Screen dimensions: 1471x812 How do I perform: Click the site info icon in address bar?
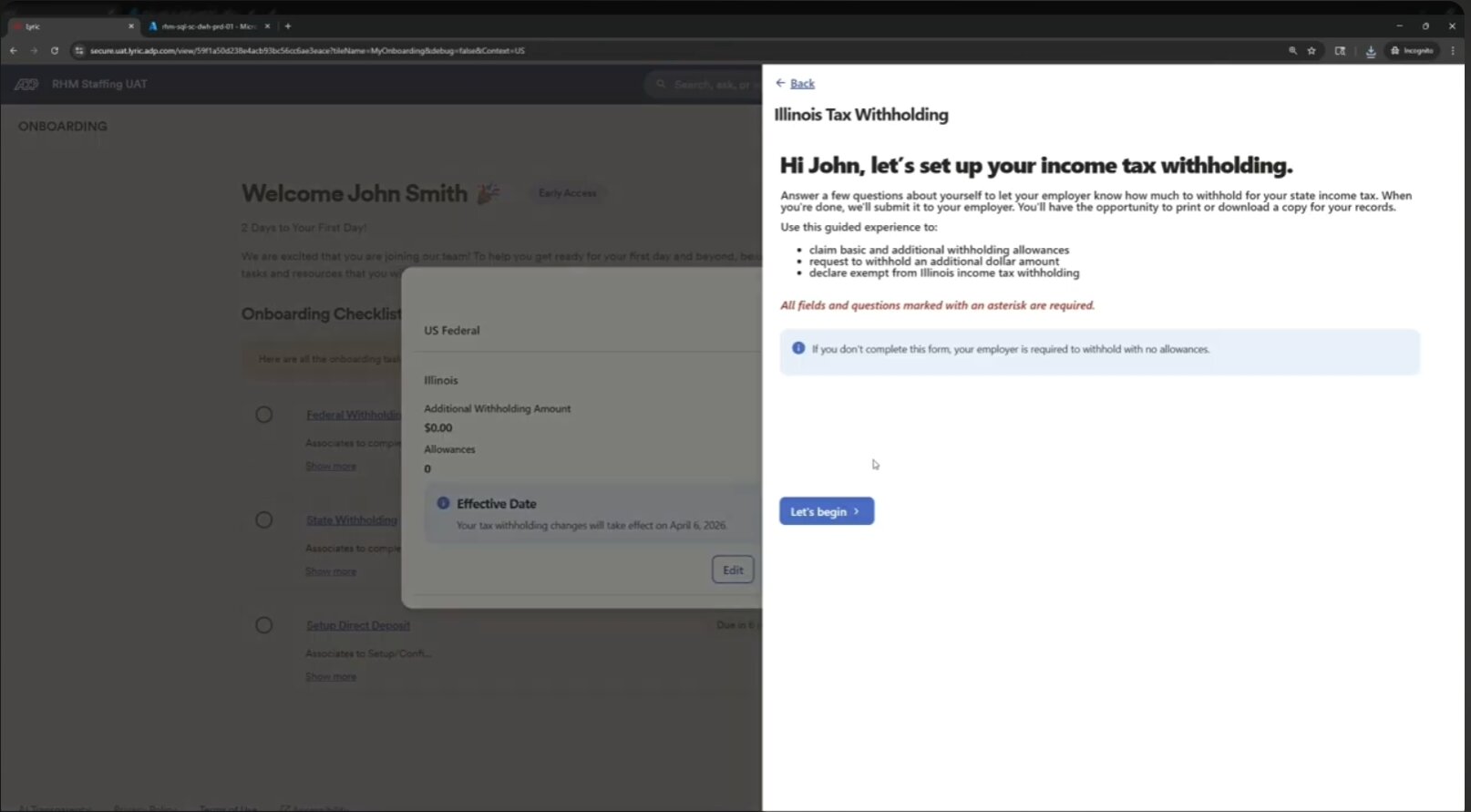coord(79,51)
